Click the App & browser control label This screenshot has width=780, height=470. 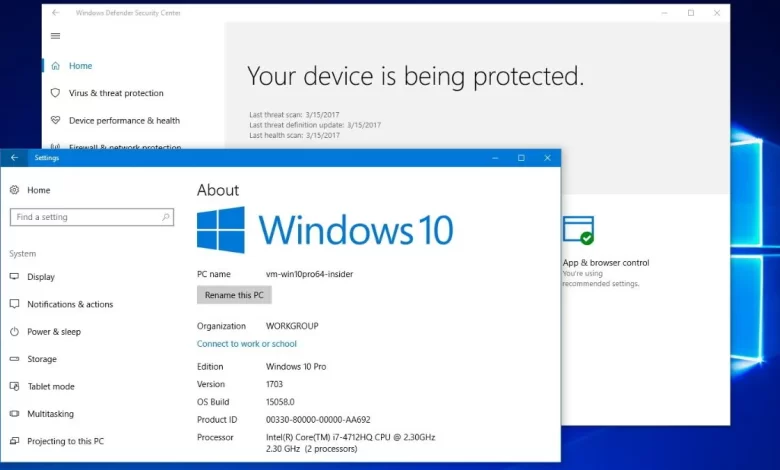click(x=606, y=263)
